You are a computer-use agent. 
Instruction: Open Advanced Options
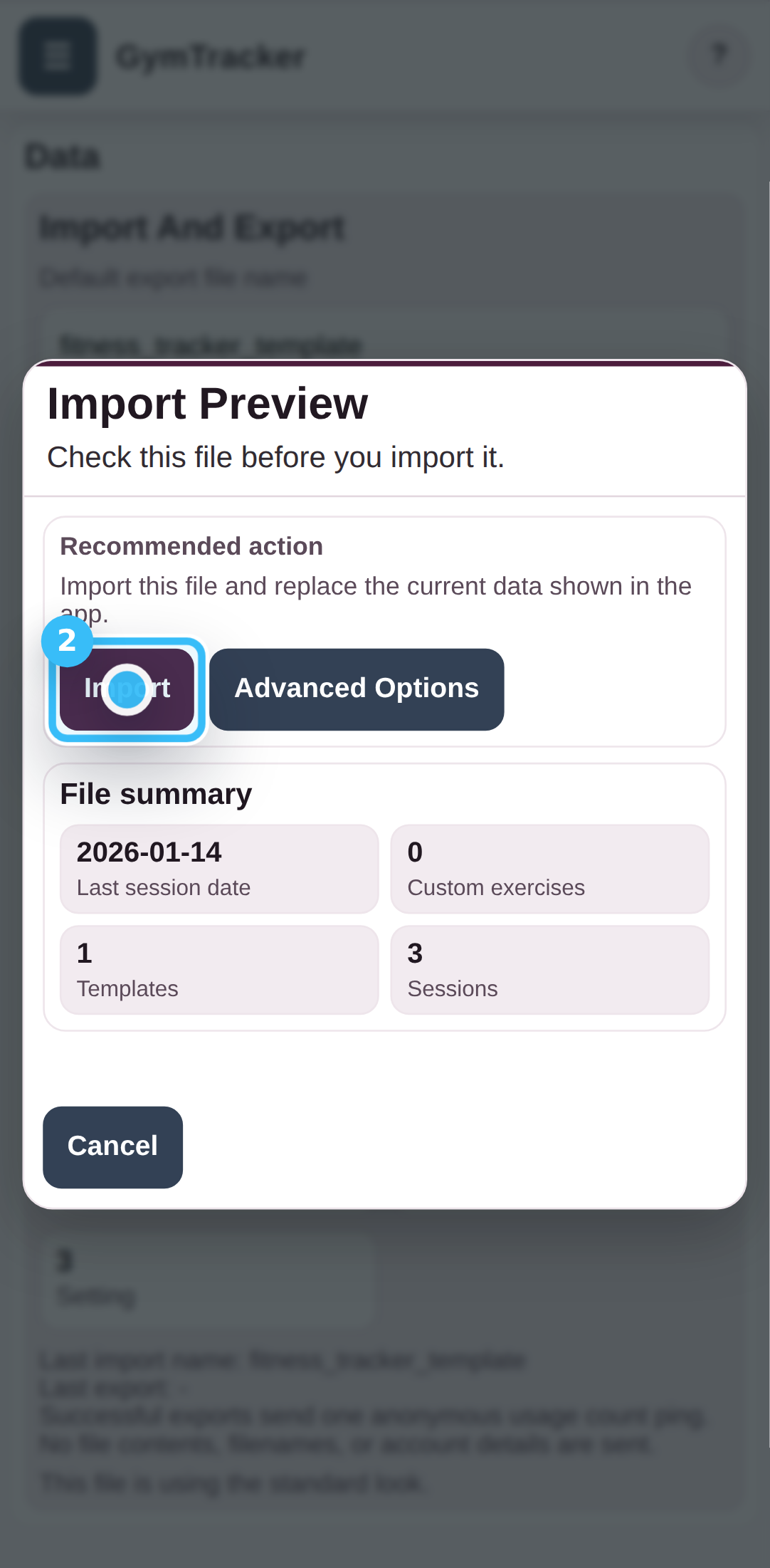357,689
